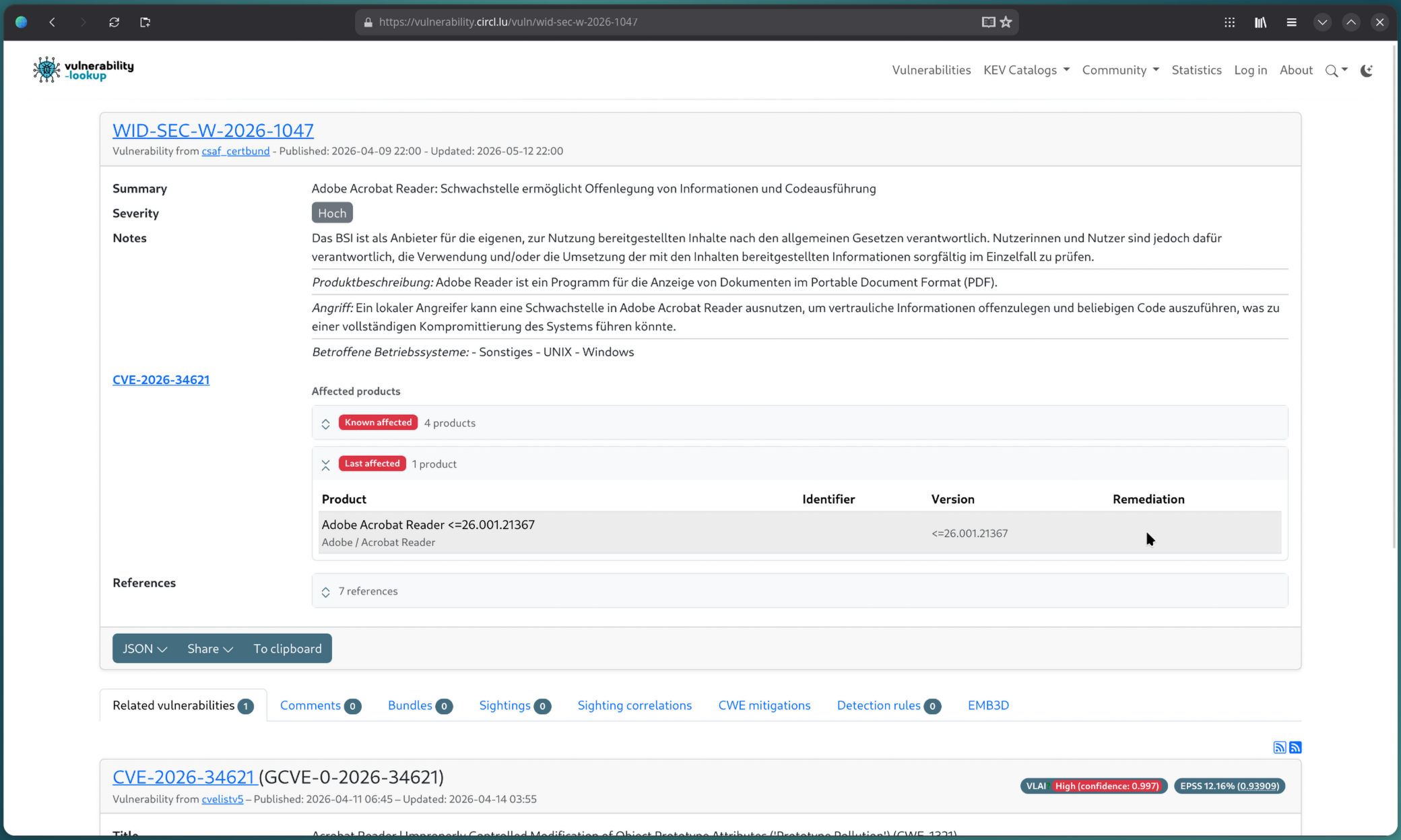
Task: Click the lock icon in the address bar
Action: point(368,22)
